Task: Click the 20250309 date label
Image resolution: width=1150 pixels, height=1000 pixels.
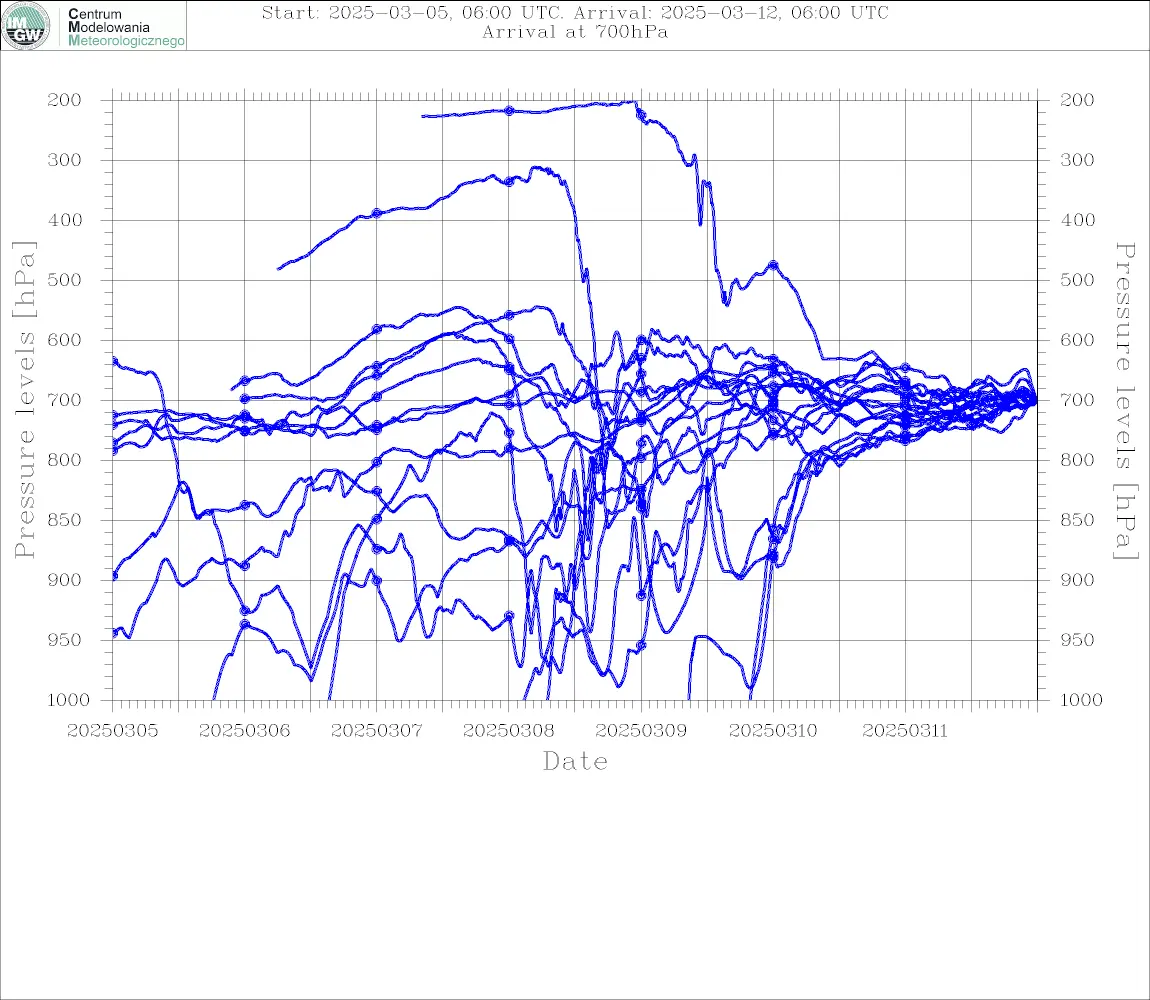Action: coord(641,731)
